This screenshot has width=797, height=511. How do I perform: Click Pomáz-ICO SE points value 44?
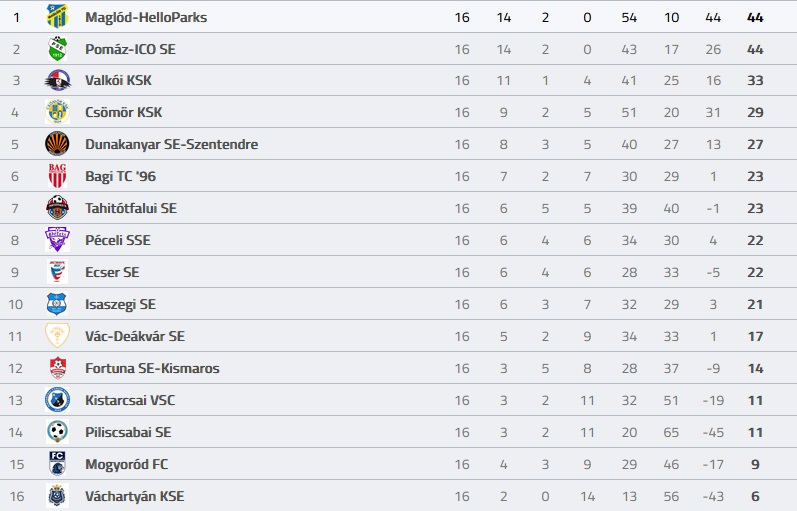point(755,49)
